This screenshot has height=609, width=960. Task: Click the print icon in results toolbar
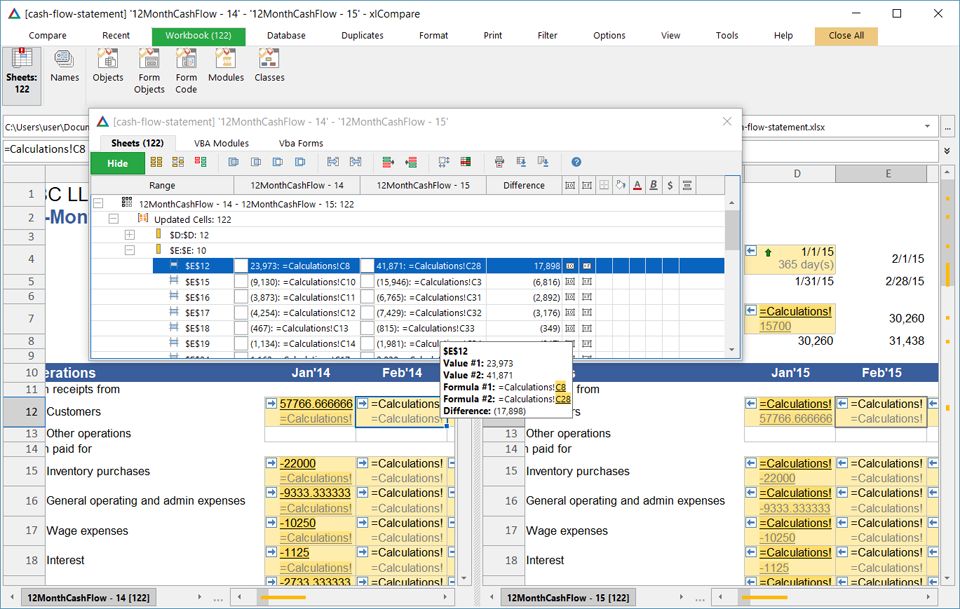coord(499,162)
